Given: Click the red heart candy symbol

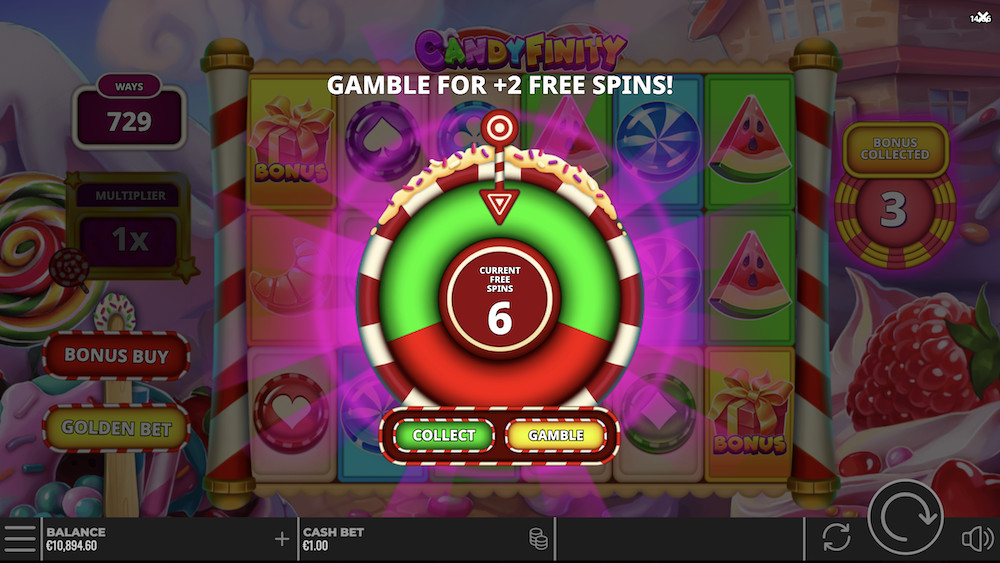Looking at the screenshot, I should (291, 413).
